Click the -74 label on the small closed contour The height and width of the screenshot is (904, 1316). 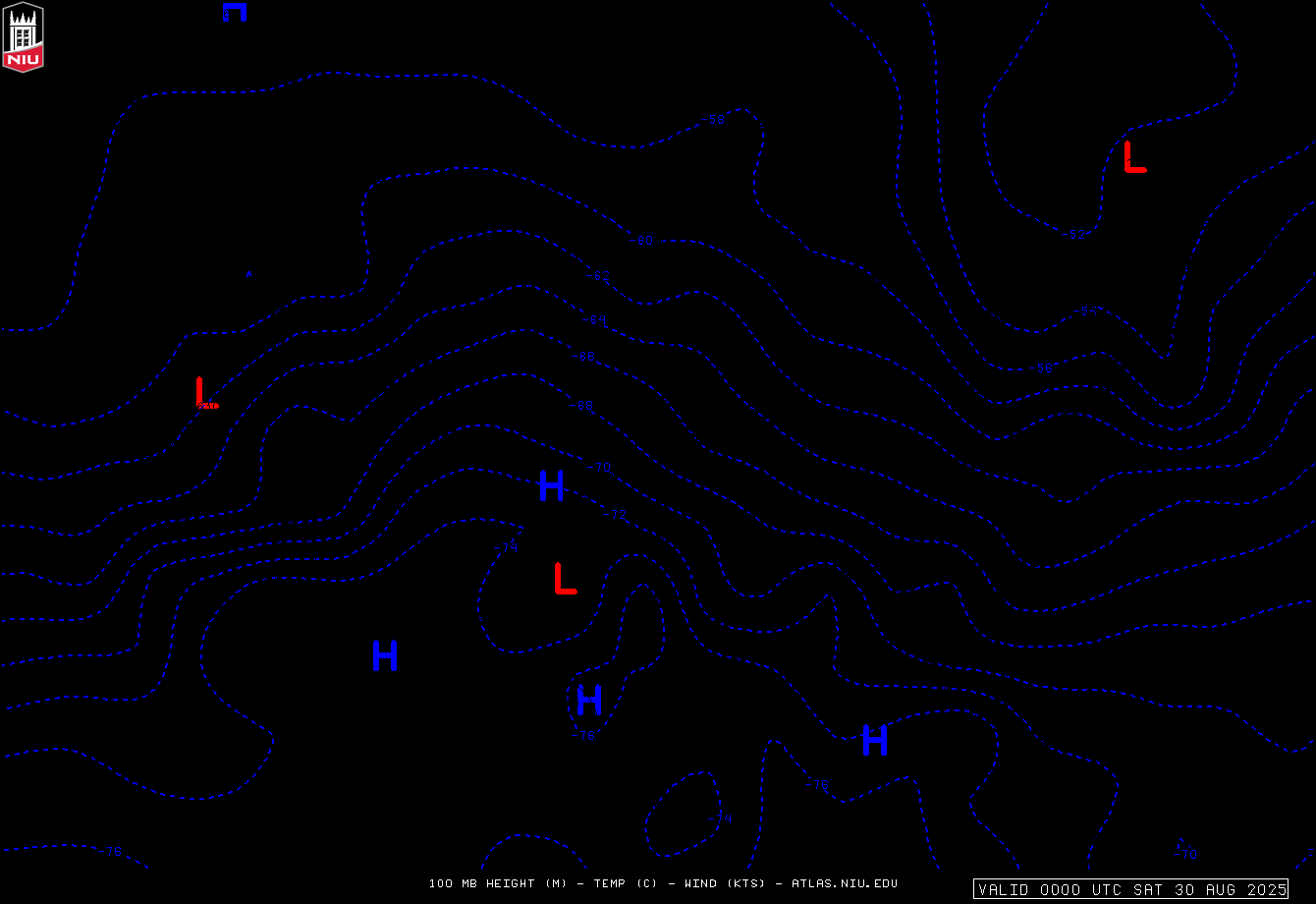[x=720, y=819]
